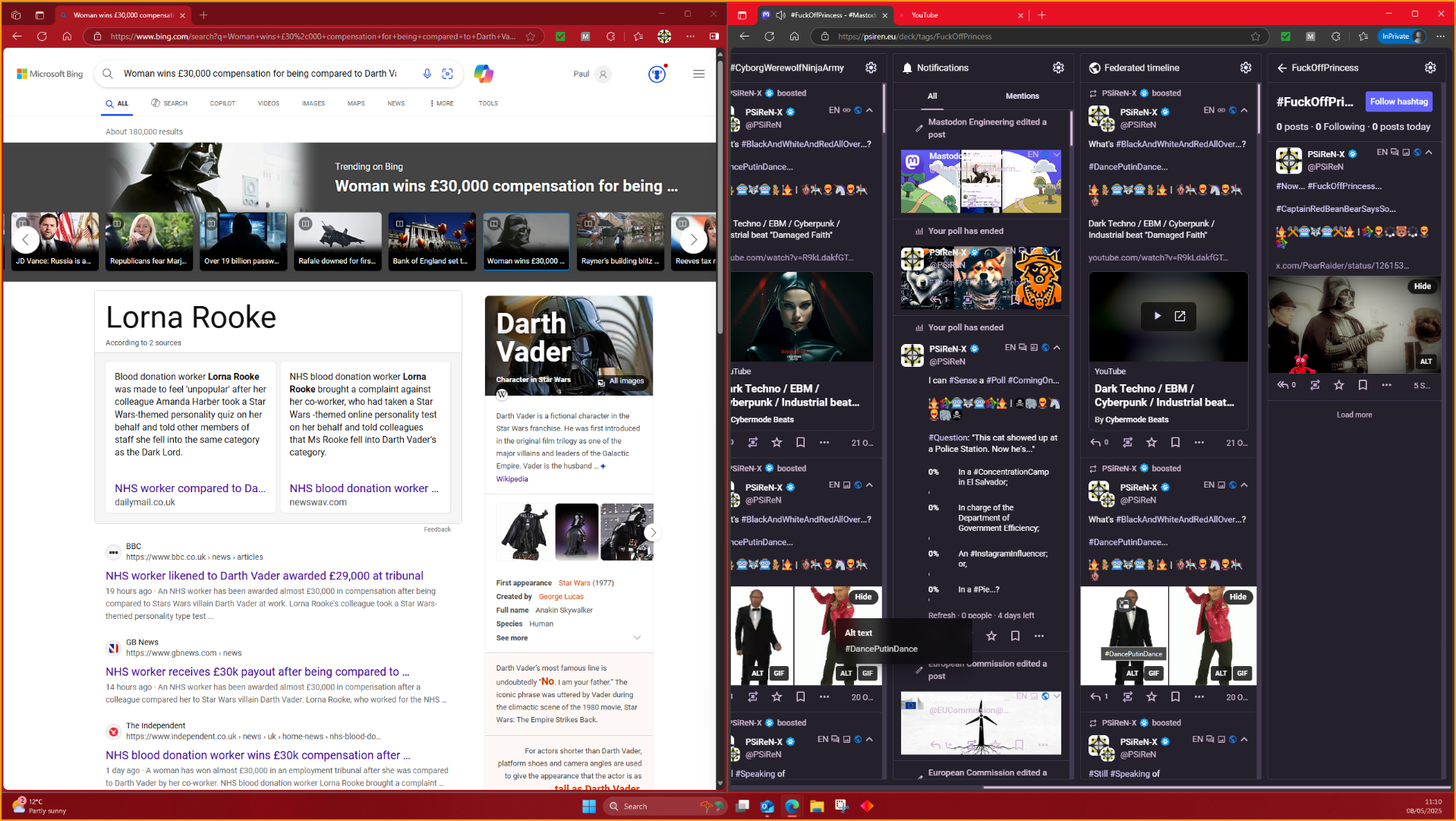This screenshot has width=1456, height=821.
Task: Add Bing page to favorites via address bar star
Action: pyautogui.click(x=530, y=36)
